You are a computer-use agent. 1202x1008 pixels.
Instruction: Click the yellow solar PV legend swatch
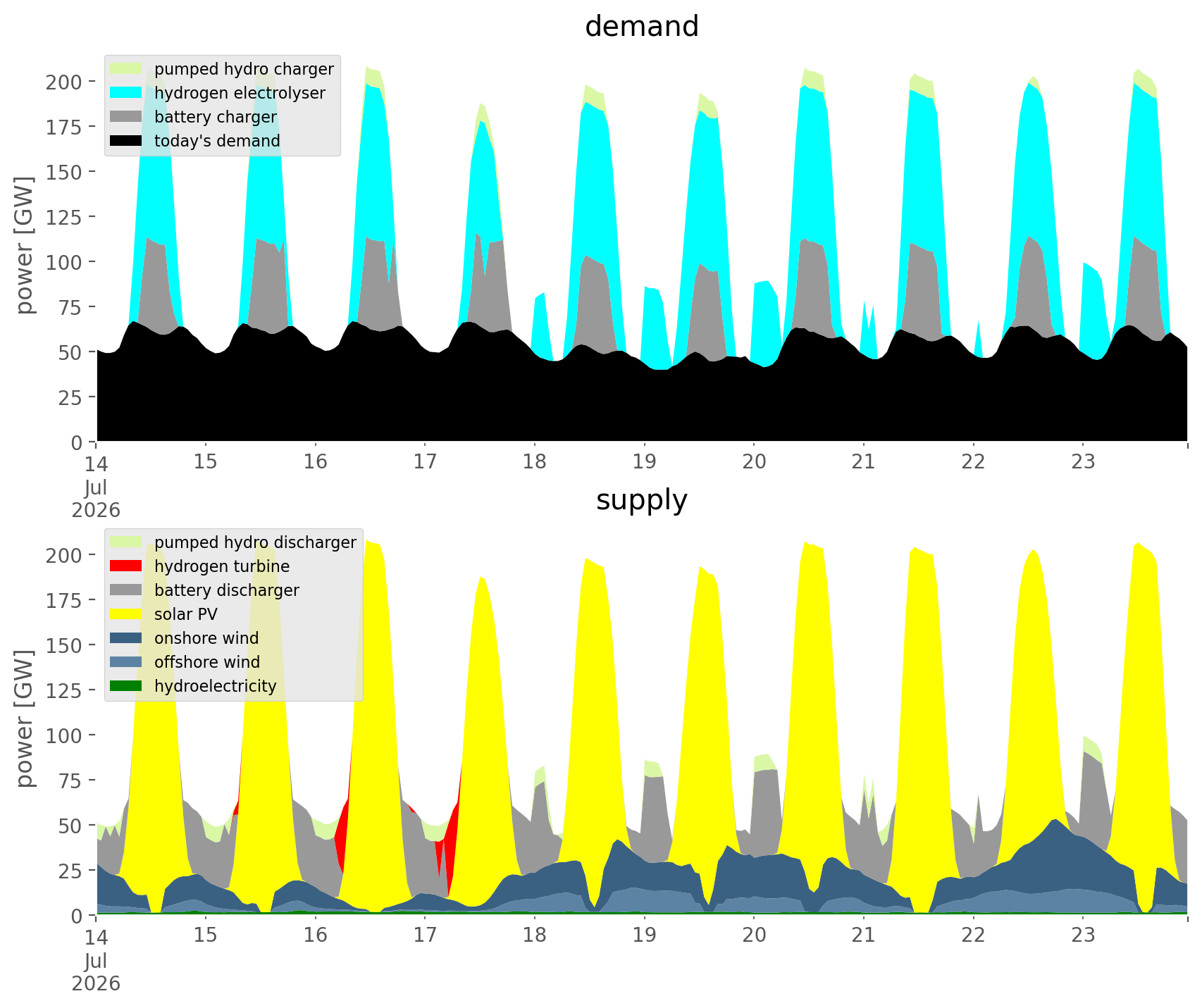(x=126, y=614)
